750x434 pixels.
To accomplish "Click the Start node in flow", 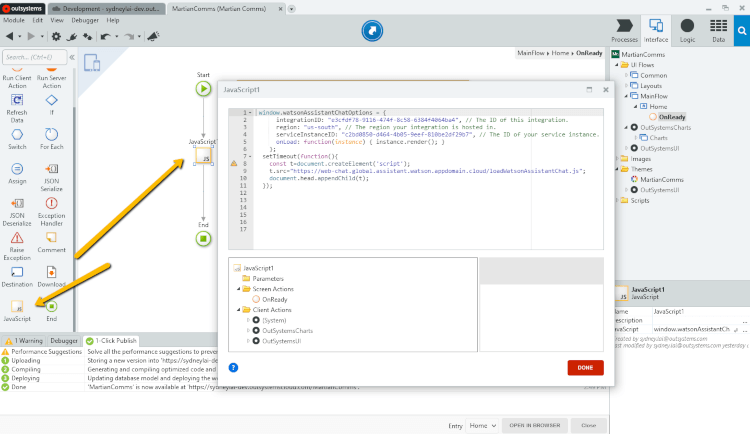I will 203,89.
